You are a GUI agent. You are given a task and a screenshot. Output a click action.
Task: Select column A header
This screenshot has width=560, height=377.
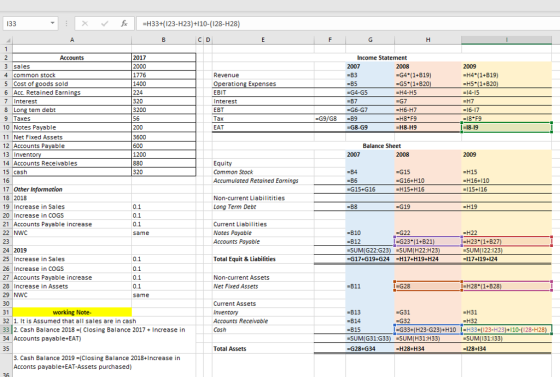pos(72,40)
